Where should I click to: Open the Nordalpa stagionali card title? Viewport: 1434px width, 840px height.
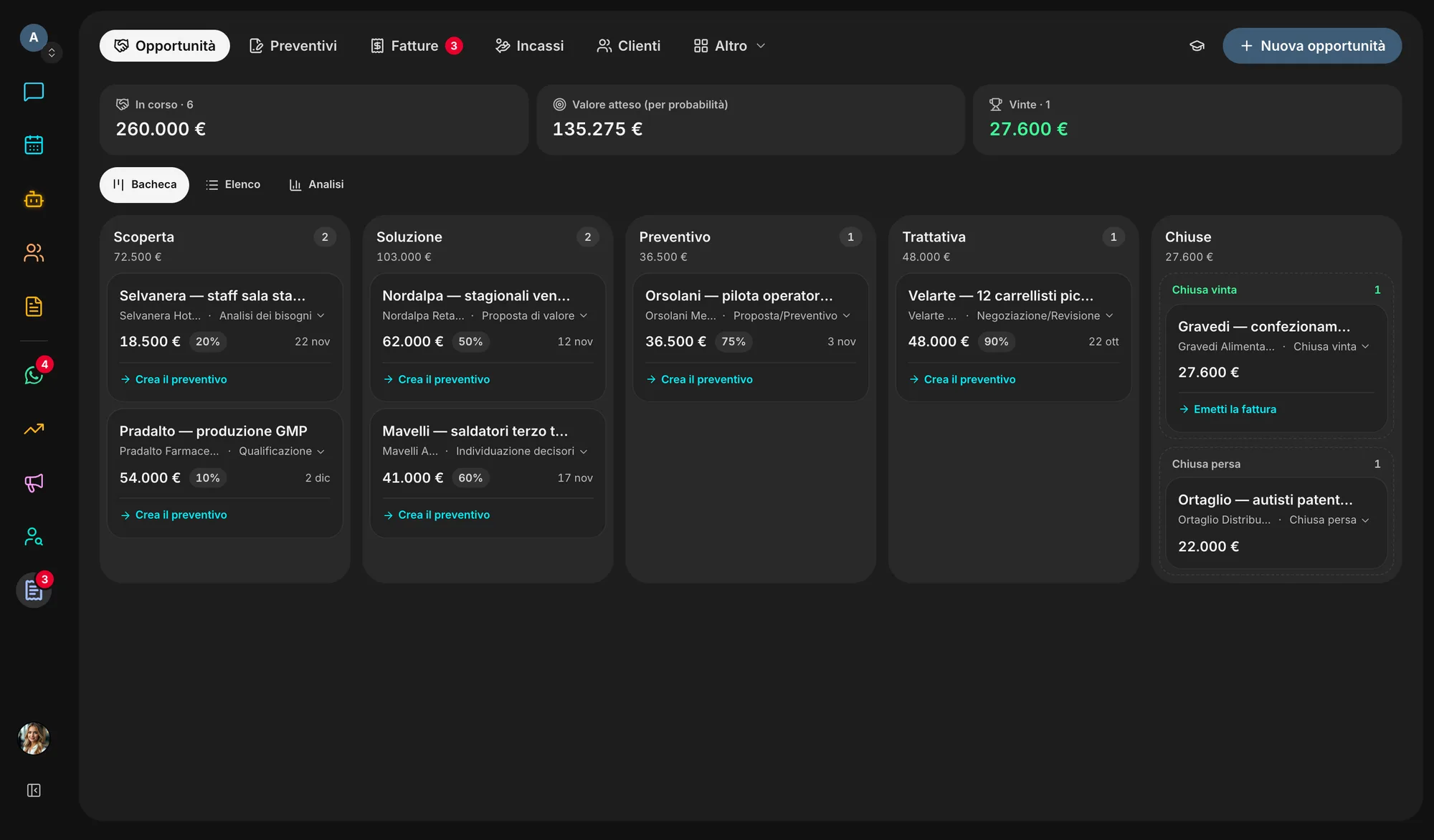(476, 295)
